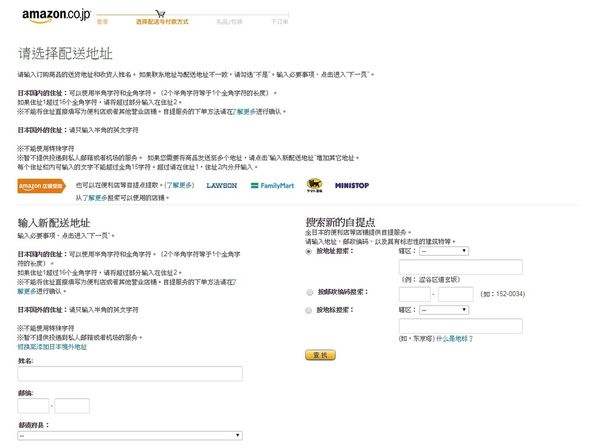
Task: Click the 选择配送与付款方式 progress step
Action: [162, 20]
